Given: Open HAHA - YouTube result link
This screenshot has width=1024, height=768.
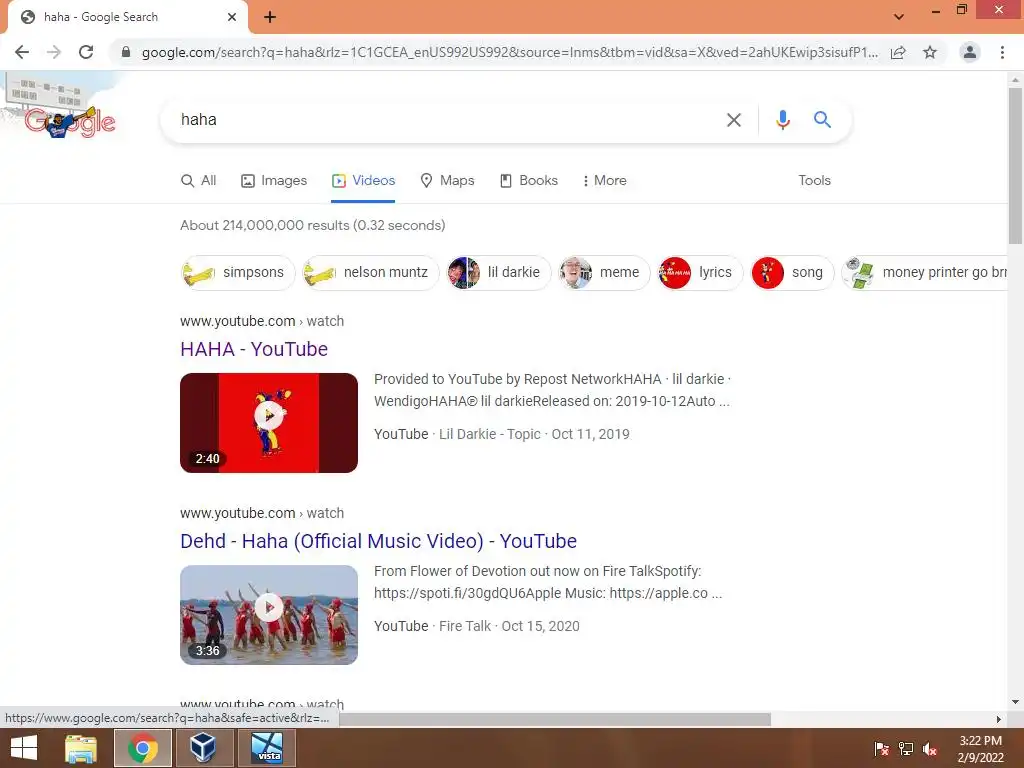Looking at the screenshot, I should pos(254,349).
